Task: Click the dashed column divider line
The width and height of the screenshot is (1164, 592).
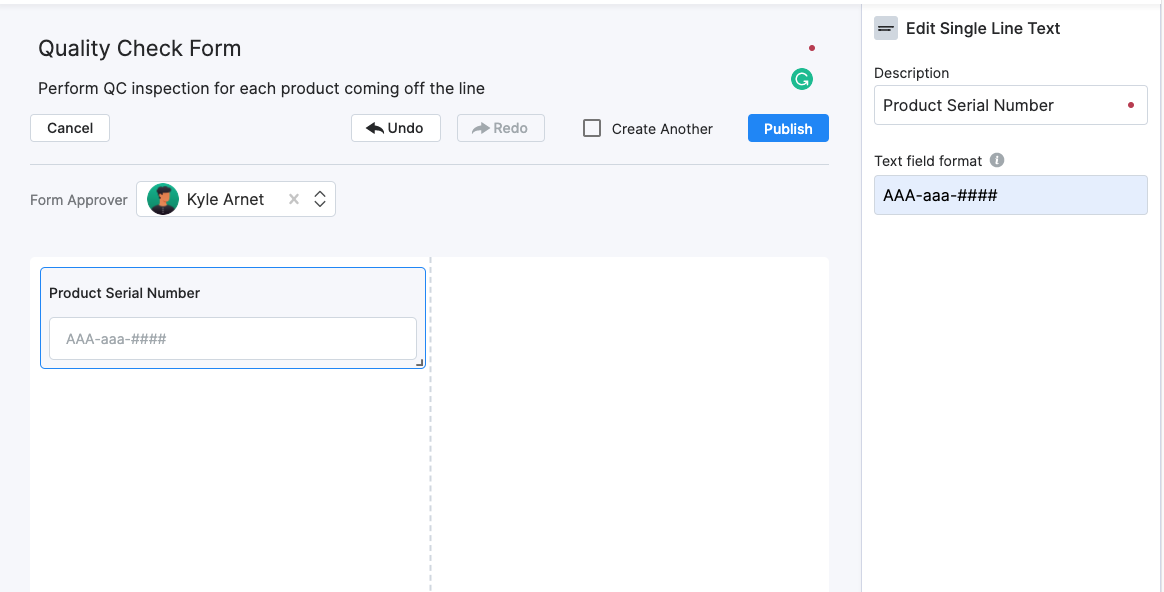Action: (430, 450)
